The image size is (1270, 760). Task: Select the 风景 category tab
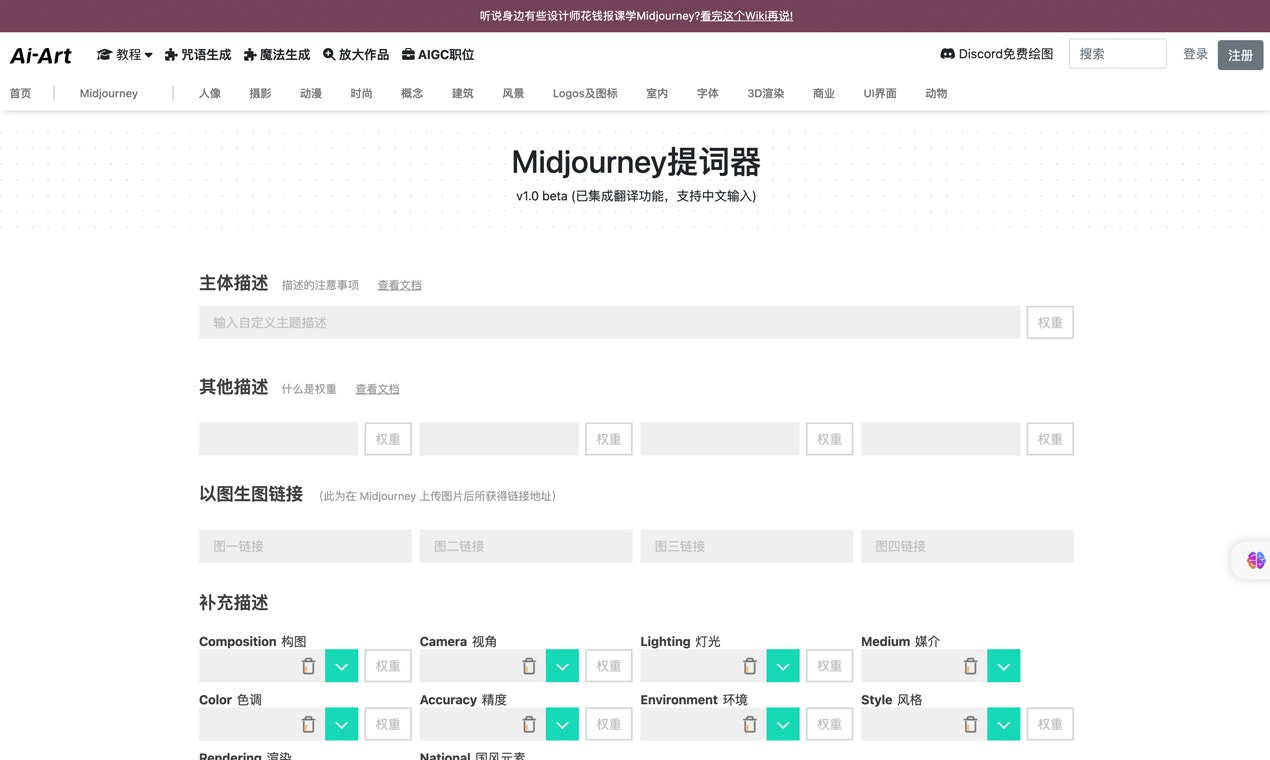point(513,93)
